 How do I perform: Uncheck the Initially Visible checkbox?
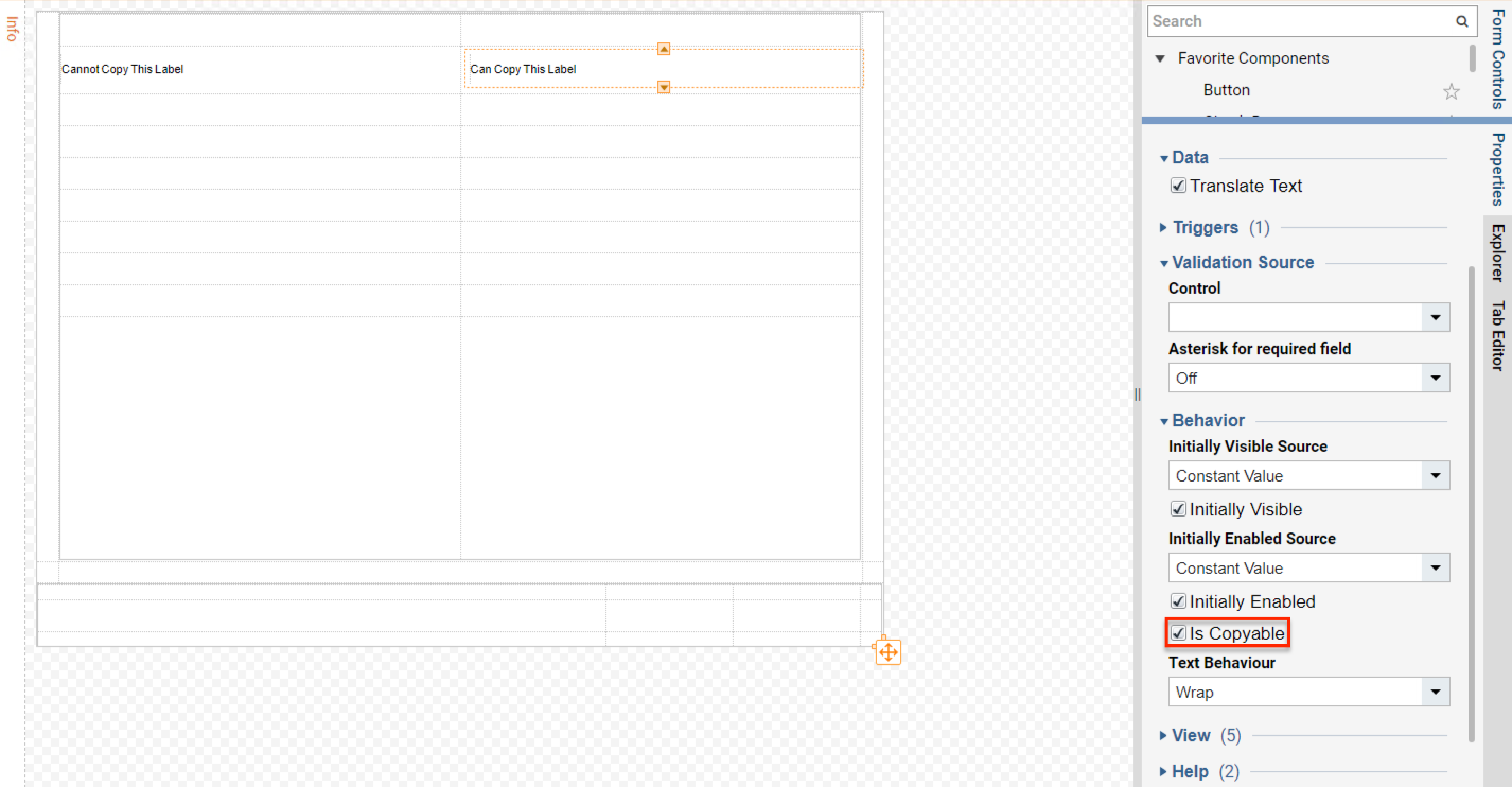click(1177, 509)
